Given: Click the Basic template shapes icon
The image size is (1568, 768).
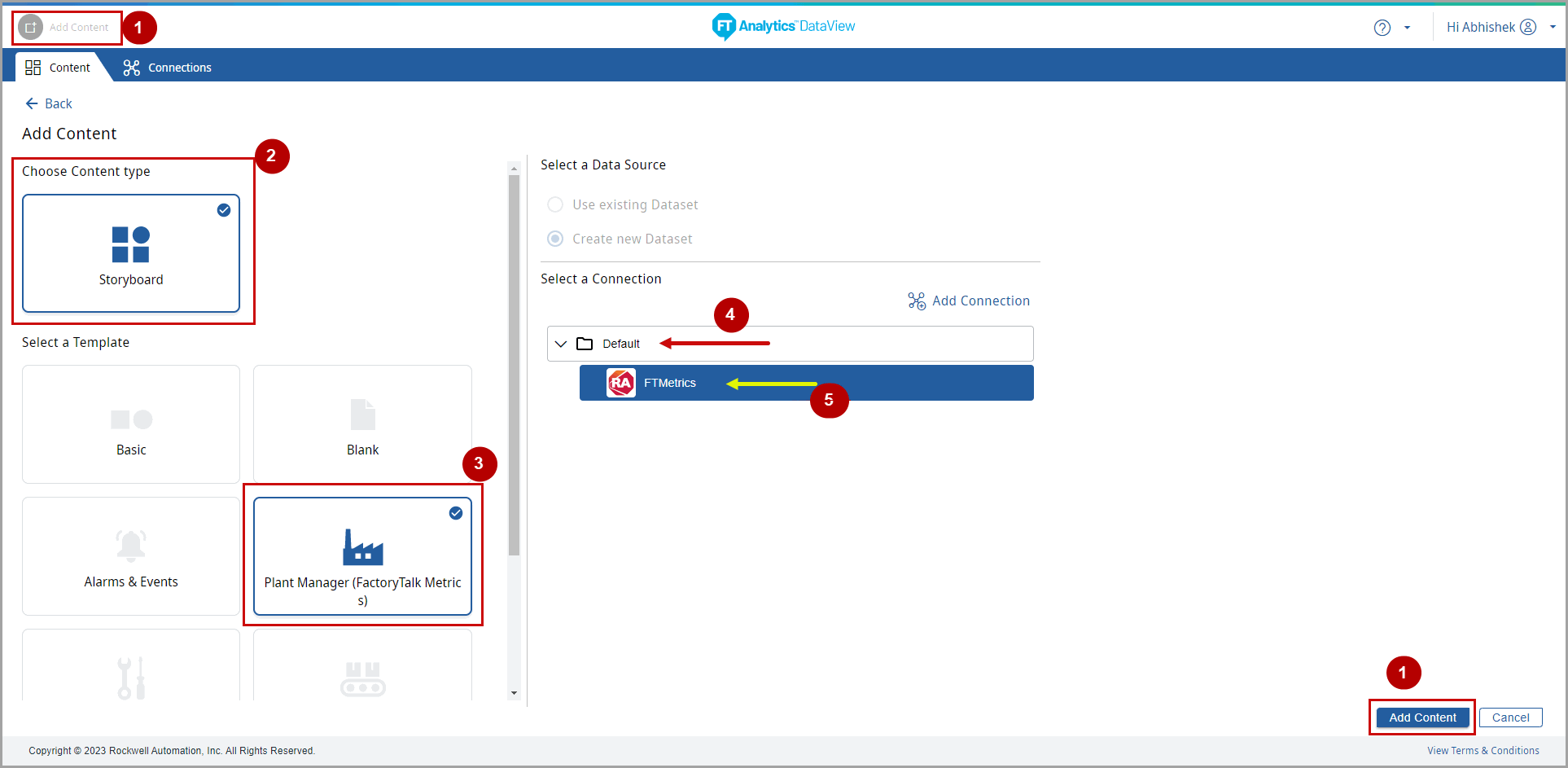Looking at the screenshot, I should (131, 419).
